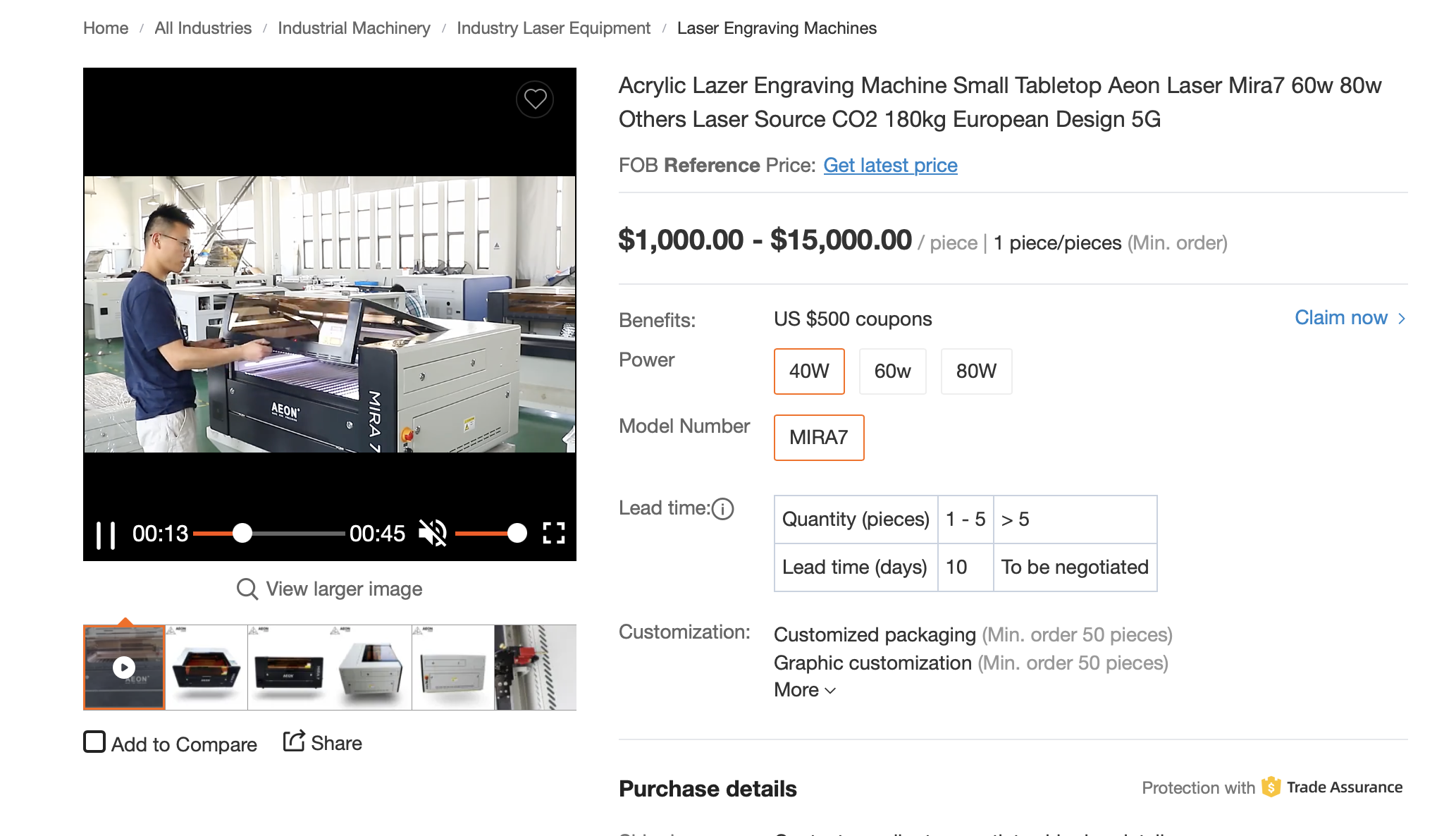Click the 'Purchase details' heading

coord(708,789)
